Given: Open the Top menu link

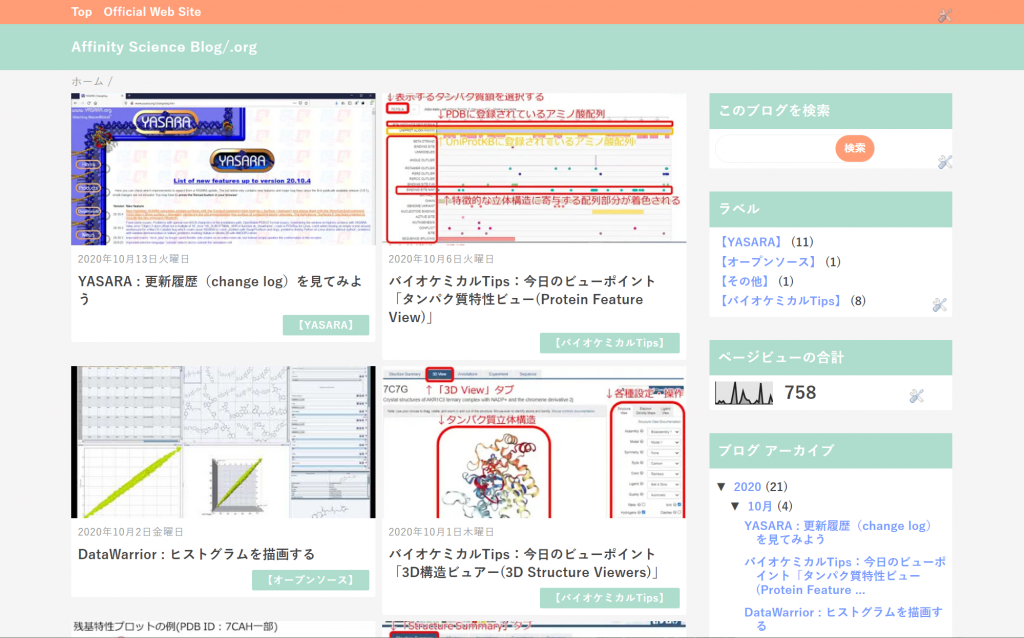Looking at the screenshot, I should 82,12.
